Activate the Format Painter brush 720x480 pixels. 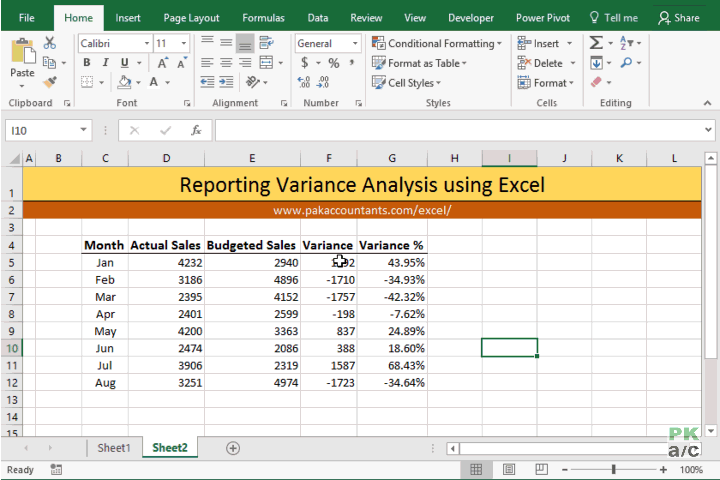(50, 82)
